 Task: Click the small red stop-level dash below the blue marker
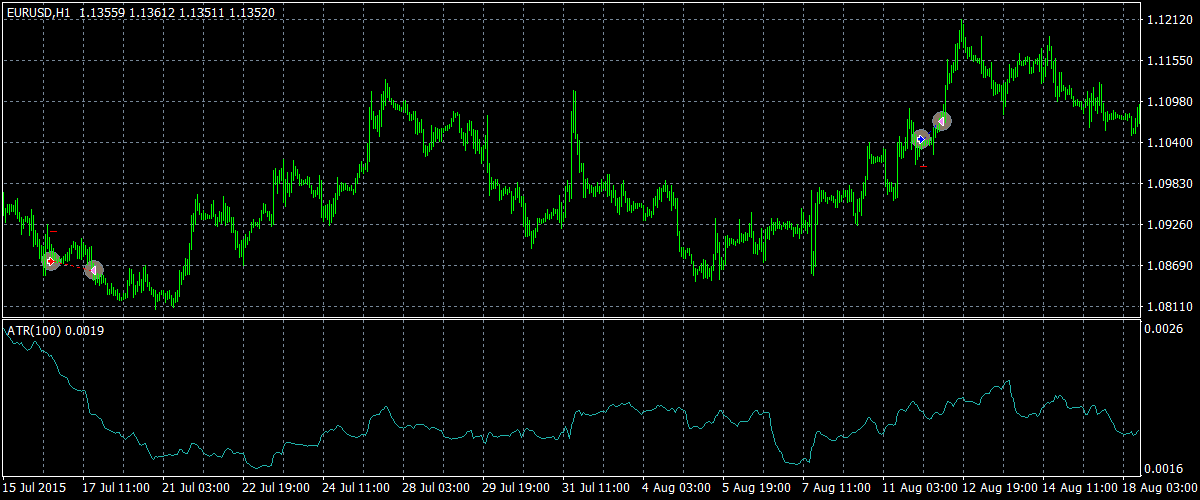click(x=924, y=167)
